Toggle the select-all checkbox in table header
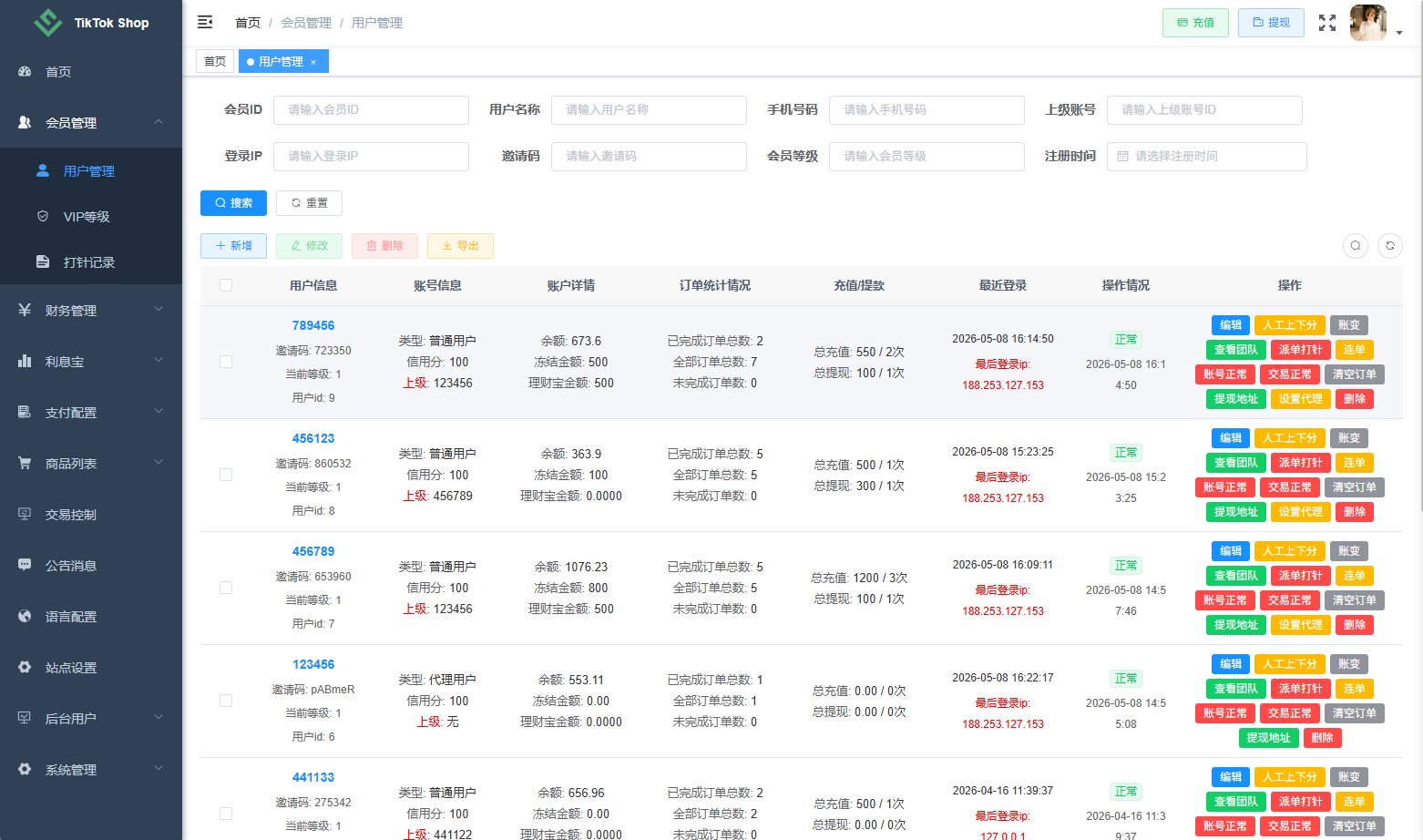This screenshot has height=840, width=1423. [x=226, y=285]
